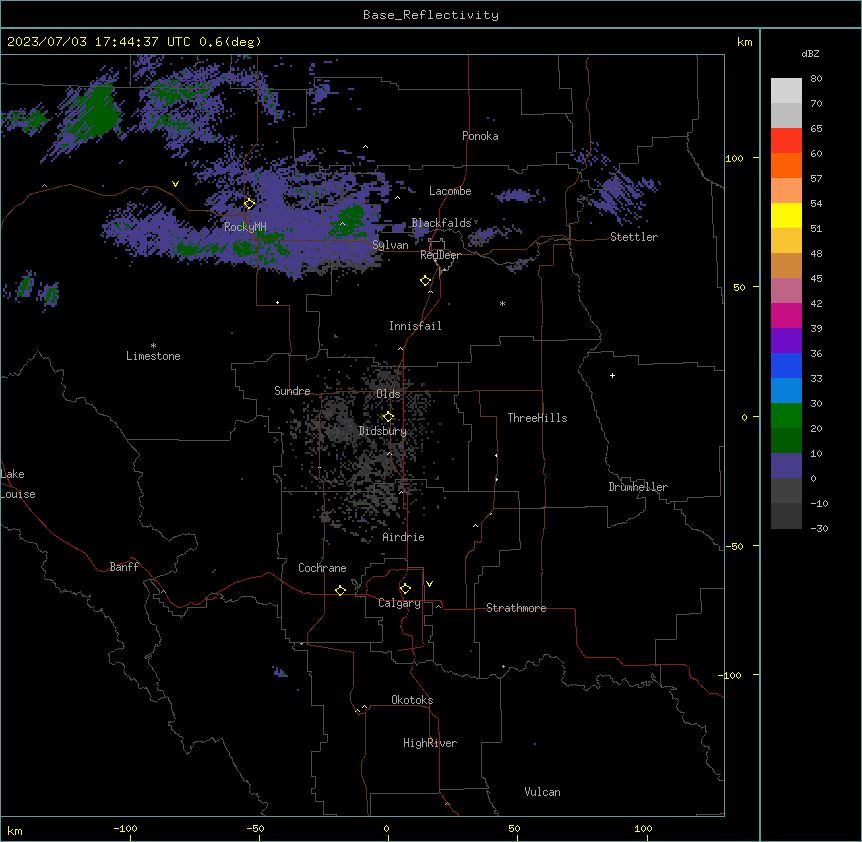Click the Innisfail town label
862x842 pixels.
pos(415,326)
